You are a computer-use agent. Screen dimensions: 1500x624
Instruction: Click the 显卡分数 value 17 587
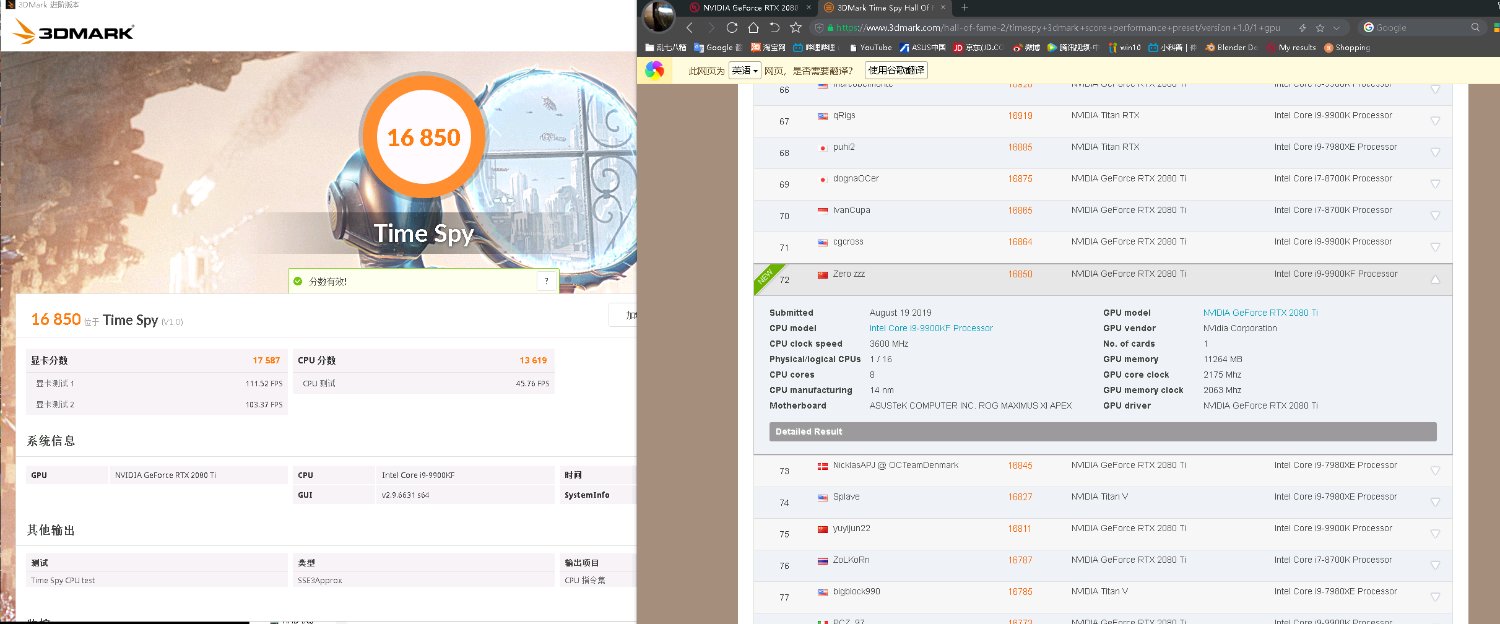pos(267,360)
